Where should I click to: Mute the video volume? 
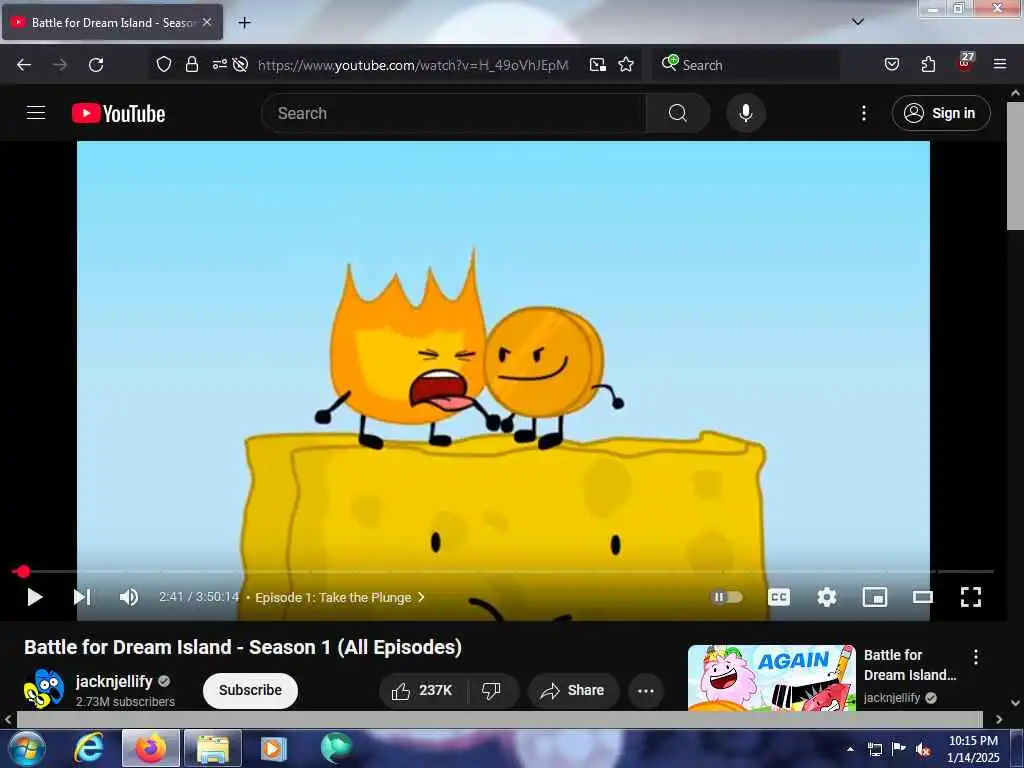[129, 597]
